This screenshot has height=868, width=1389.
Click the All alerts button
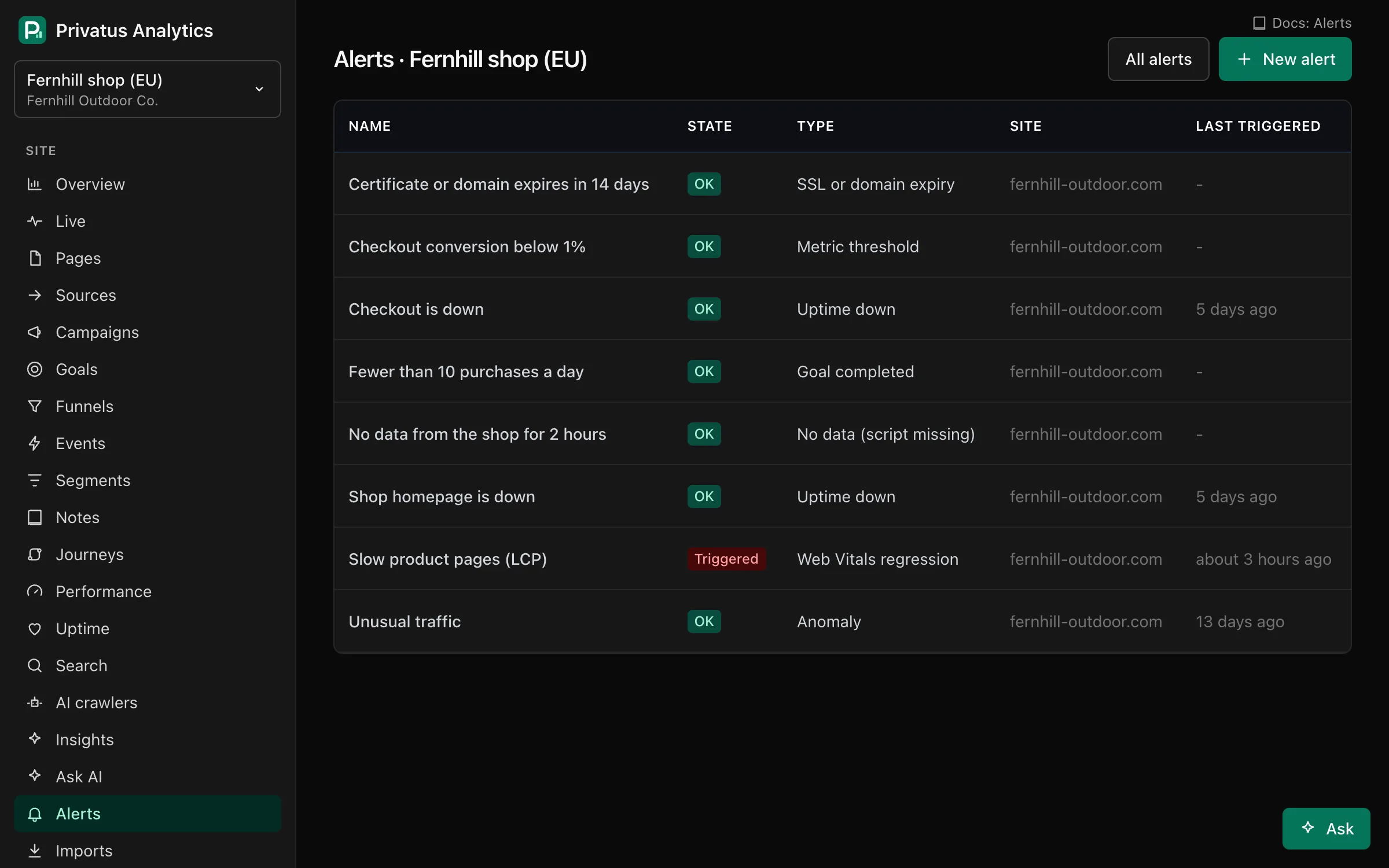[1158, 59]
